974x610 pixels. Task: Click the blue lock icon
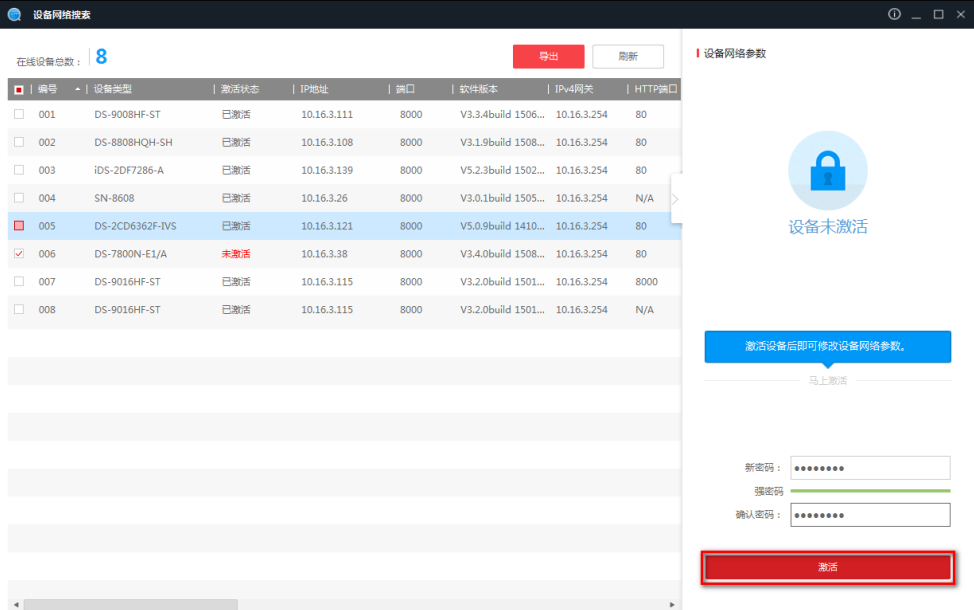tap(827, 171)
